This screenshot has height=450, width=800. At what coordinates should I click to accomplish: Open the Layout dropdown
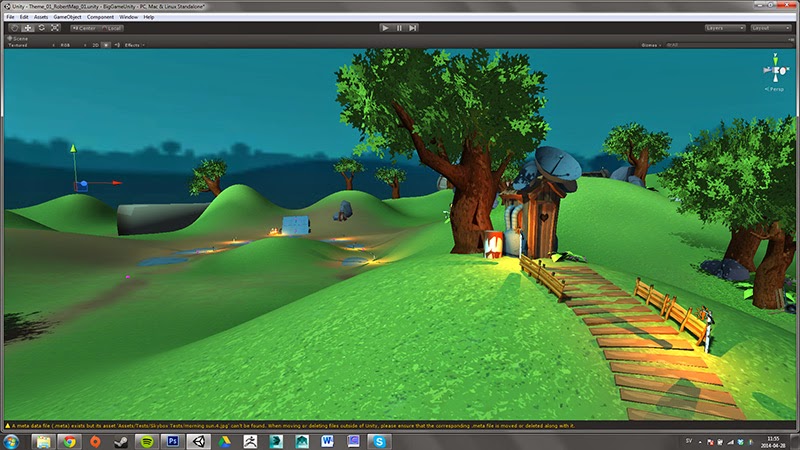(770, 28)
